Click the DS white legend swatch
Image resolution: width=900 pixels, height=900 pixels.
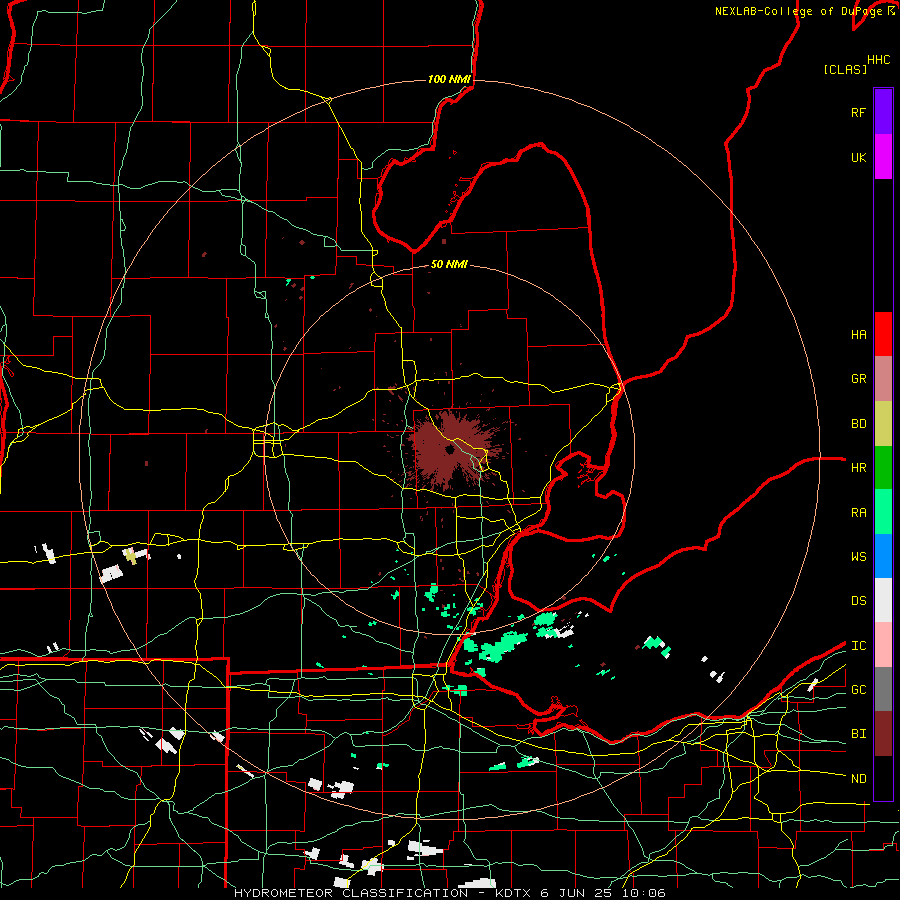point(883,600)
